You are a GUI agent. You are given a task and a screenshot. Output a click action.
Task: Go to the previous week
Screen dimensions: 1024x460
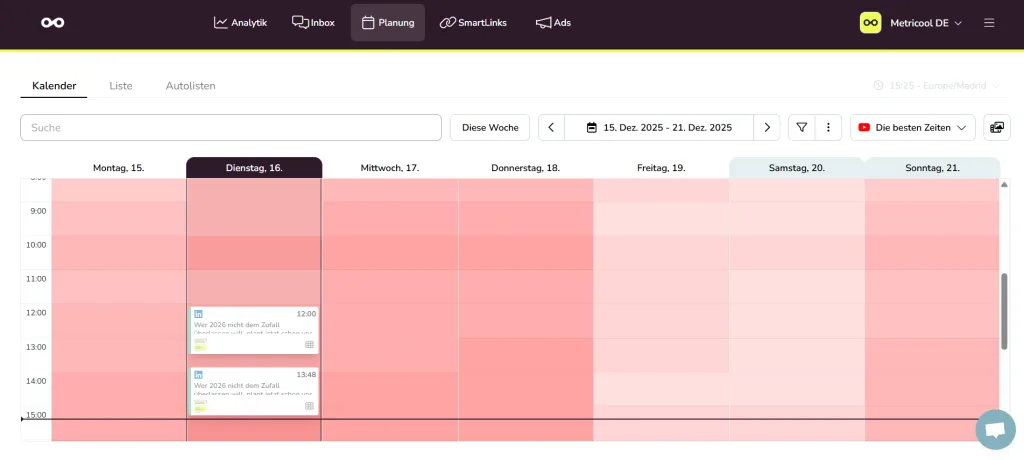(551, 127)
